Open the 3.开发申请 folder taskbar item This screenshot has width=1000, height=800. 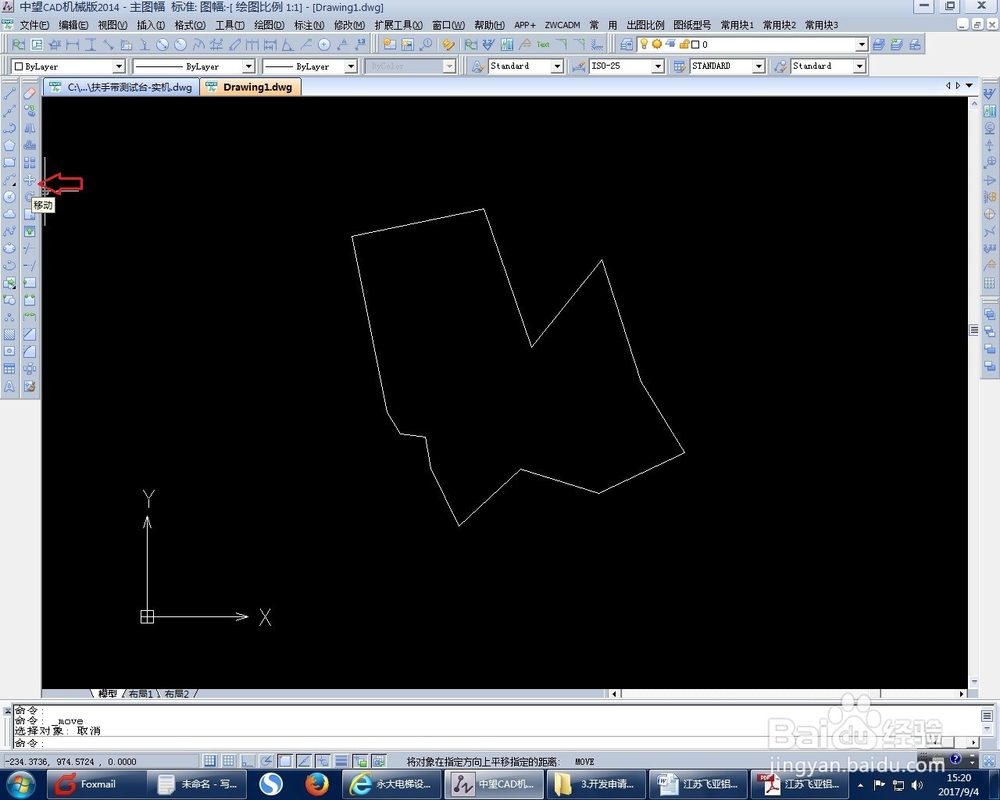point(595,784)
